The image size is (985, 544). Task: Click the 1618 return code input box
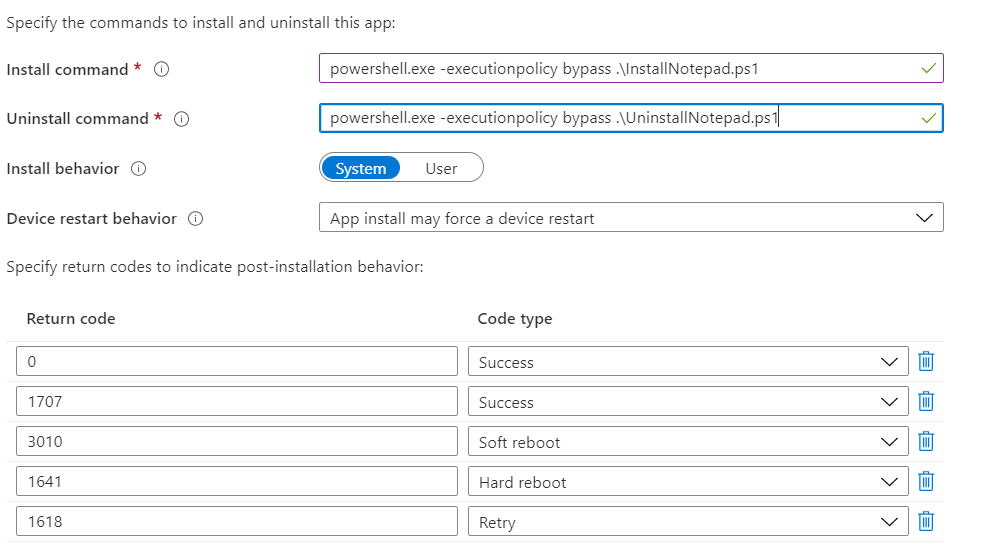click(x=236, y=522)
